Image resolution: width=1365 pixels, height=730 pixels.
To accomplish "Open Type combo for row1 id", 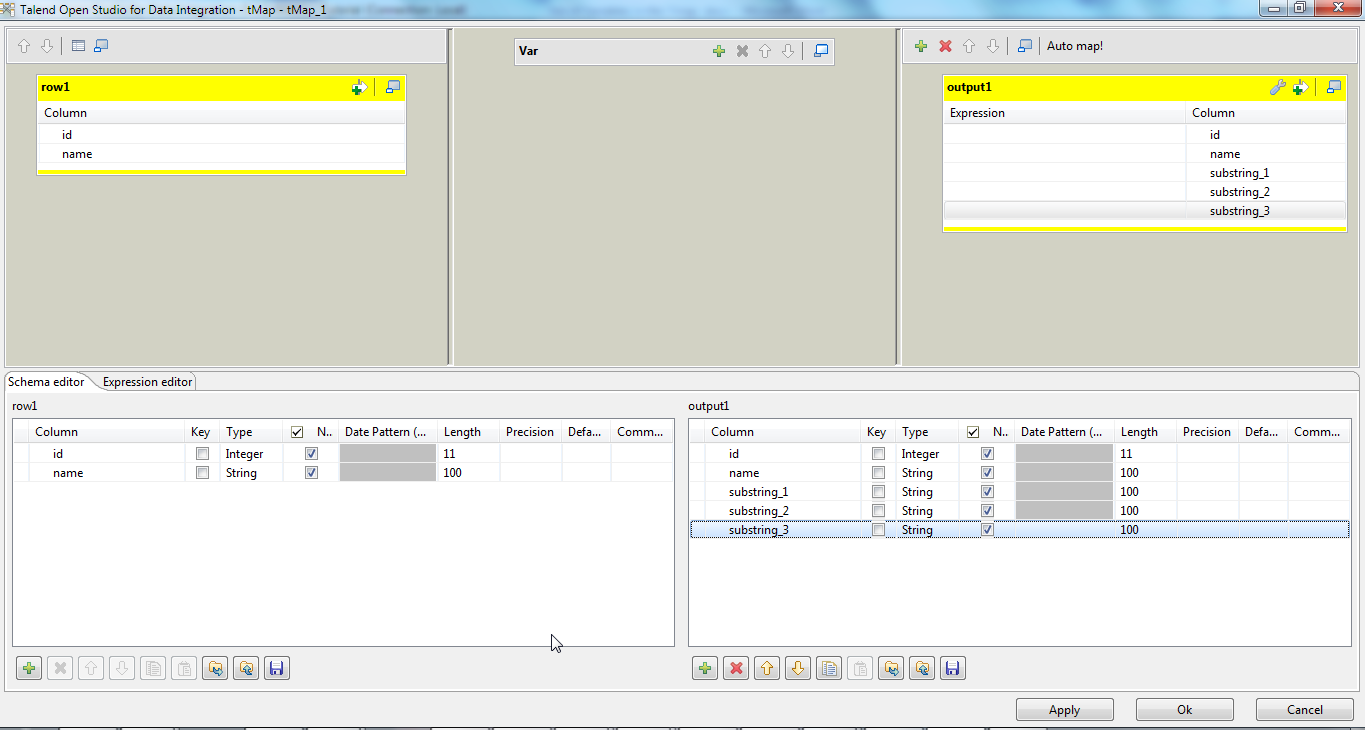I will [x=252, y=454].
